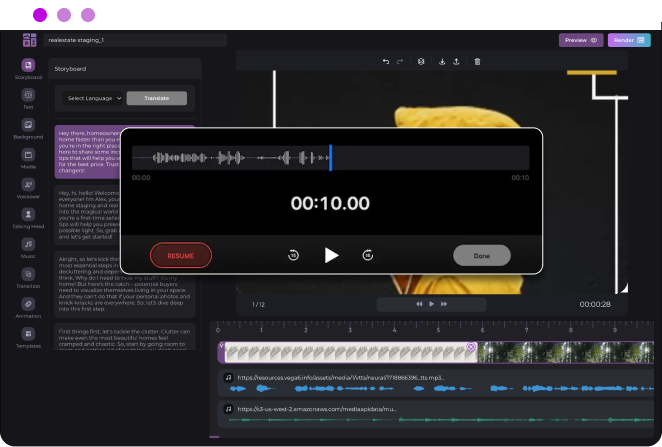Click Done in the recording dialog
662x447 pixels.
[482, 255]
